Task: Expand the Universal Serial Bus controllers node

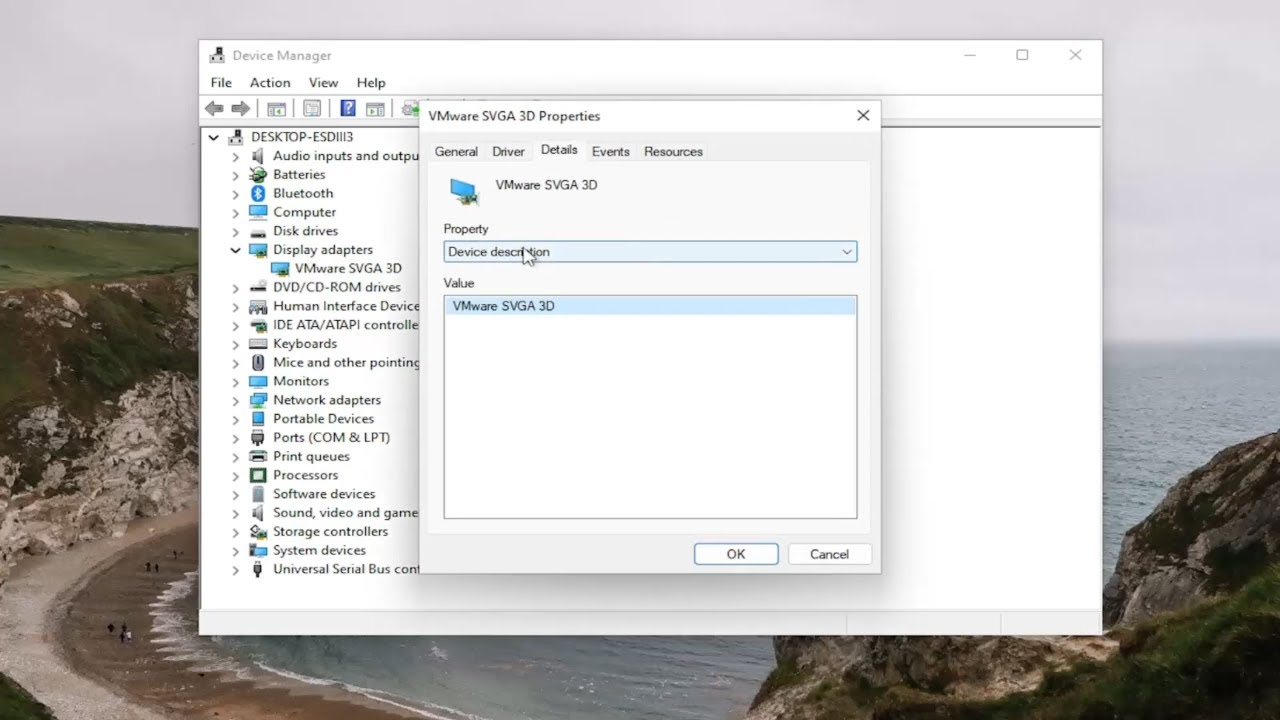Action: pyautogui.click(x=235, y=570)
